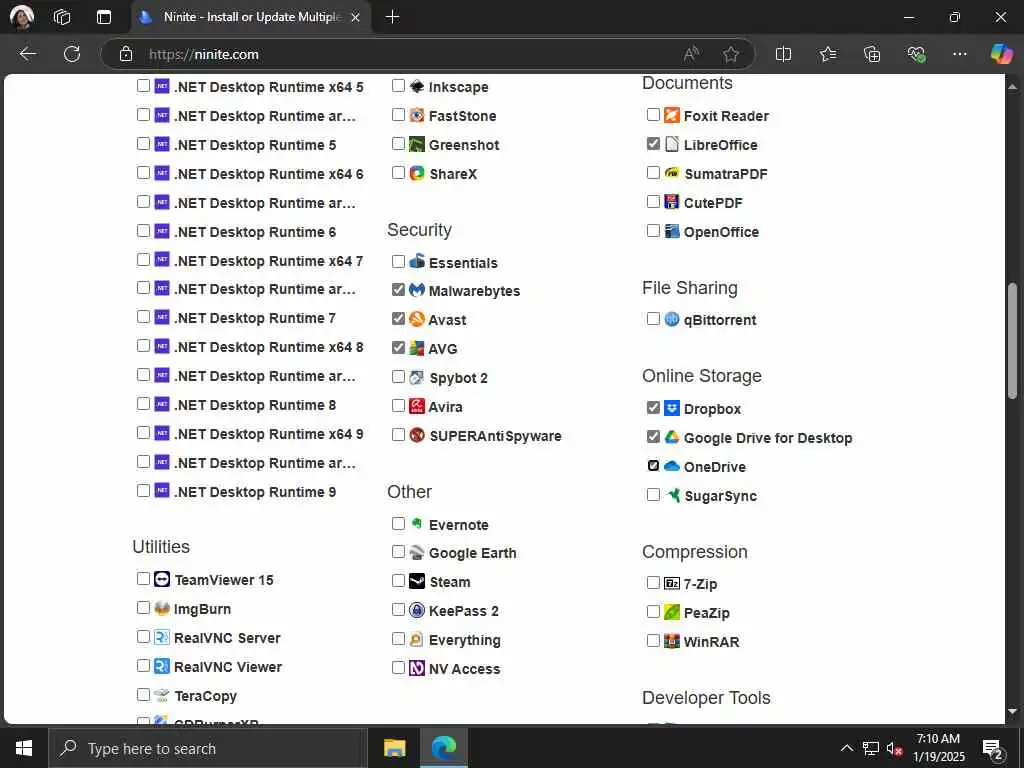The height and width of the screenshot is (768, 1024).
Task: Click the FastStone app icon
Action: [417, 115]
